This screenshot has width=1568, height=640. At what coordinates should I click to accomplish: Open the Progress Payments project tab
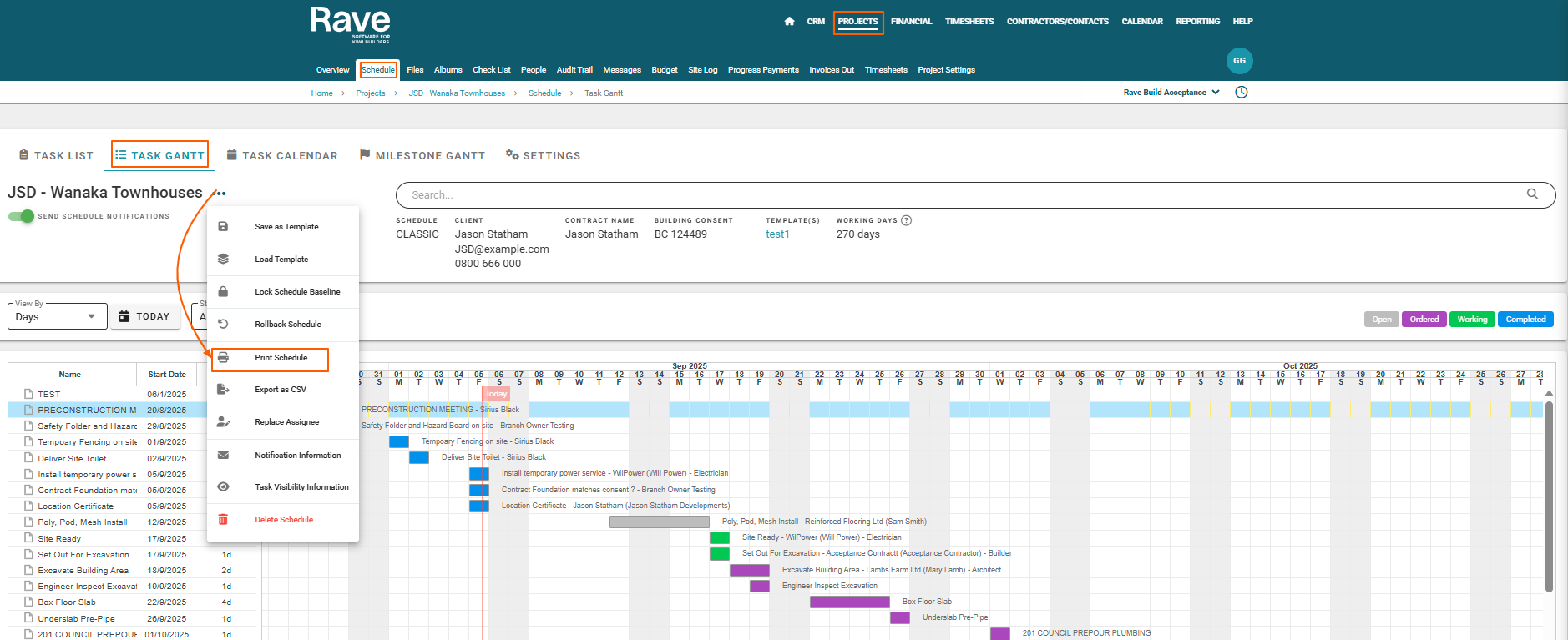(x=763, y=70)
